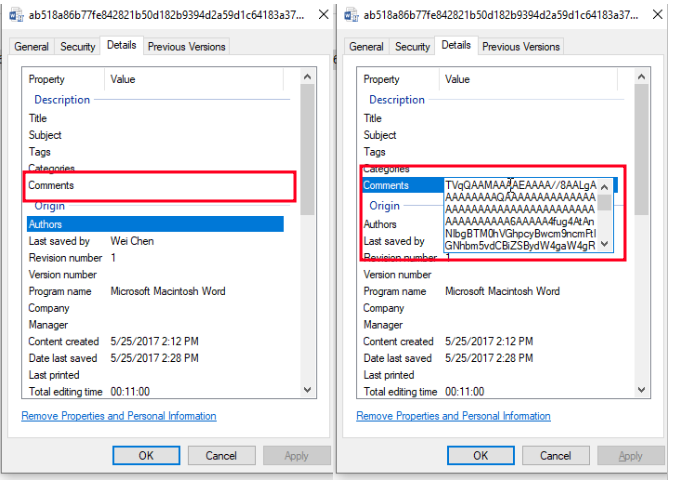This screenshot has width=673, height=480.
Task: Switch to Security tab in right dialog
Action: point(412,46)
